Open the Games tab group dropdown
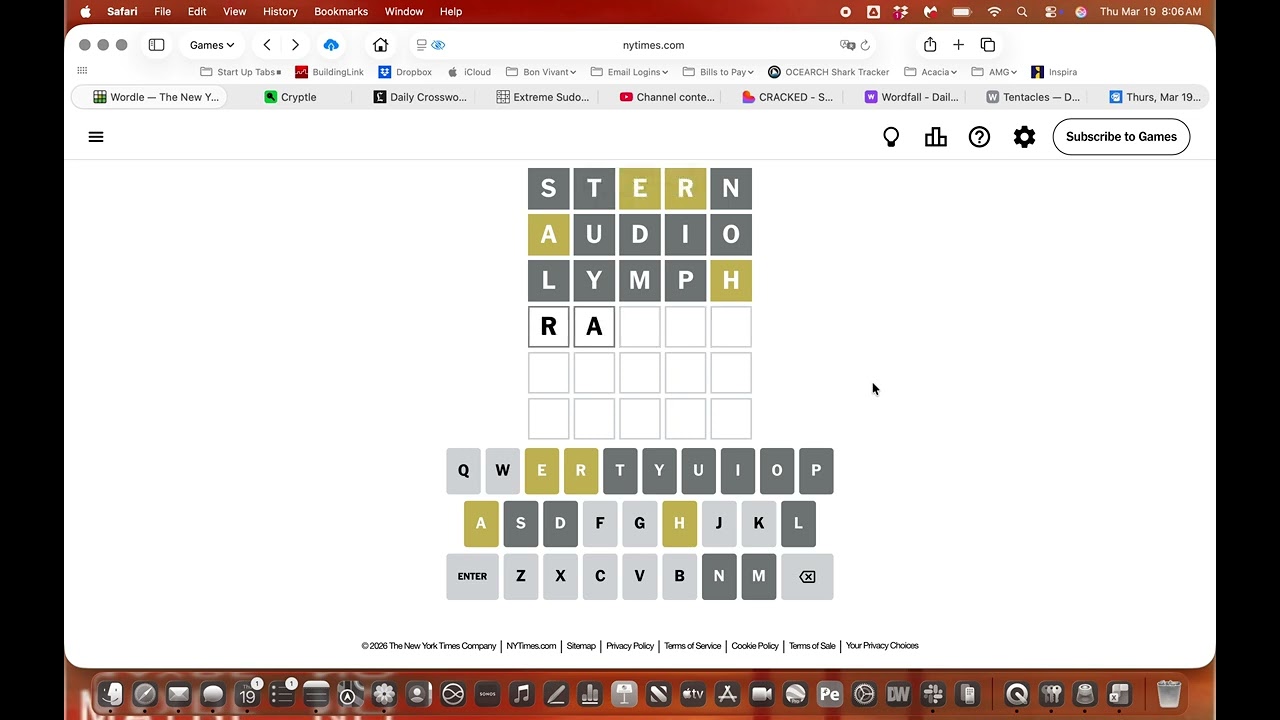Viewport: 1280px width, 720px height. (212, 45)
